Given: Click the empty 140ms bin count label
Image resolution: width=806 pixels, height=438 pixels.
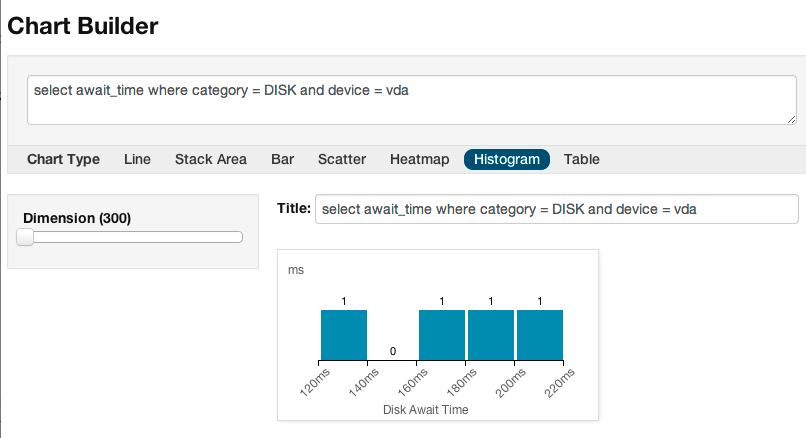Looking at the screenshot, I should point(393,351).
